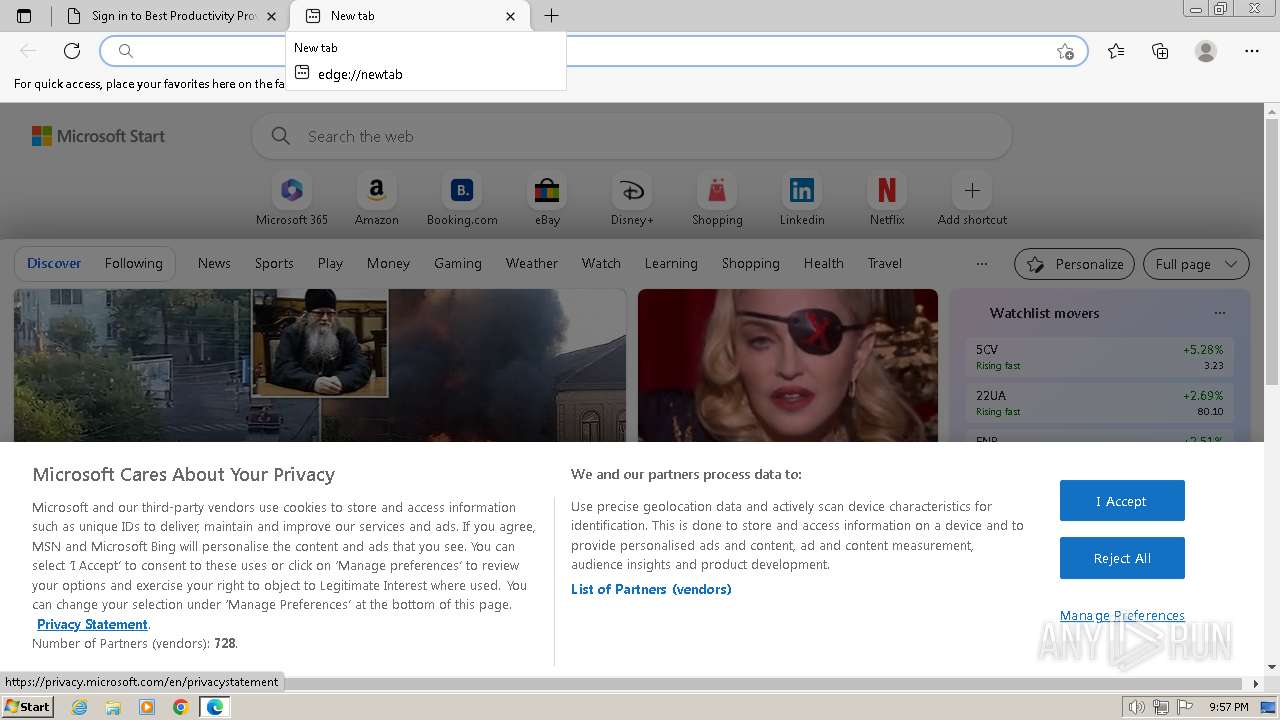1280x720 pixels.
Task: Open the Travel category
Action: pos(885,263)
